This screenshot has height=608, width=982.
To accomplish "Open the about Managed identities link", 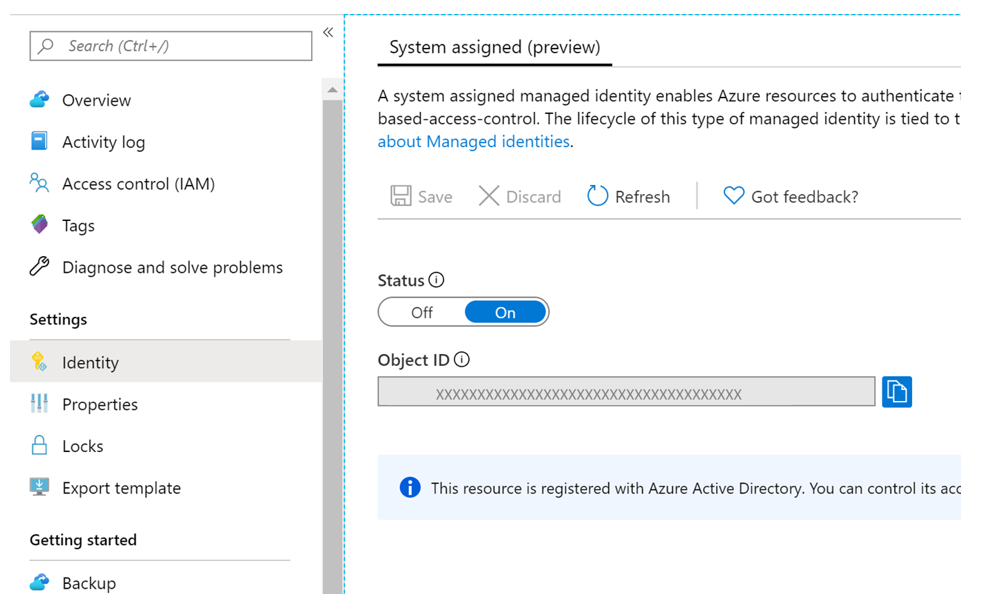I will [473, 141].
